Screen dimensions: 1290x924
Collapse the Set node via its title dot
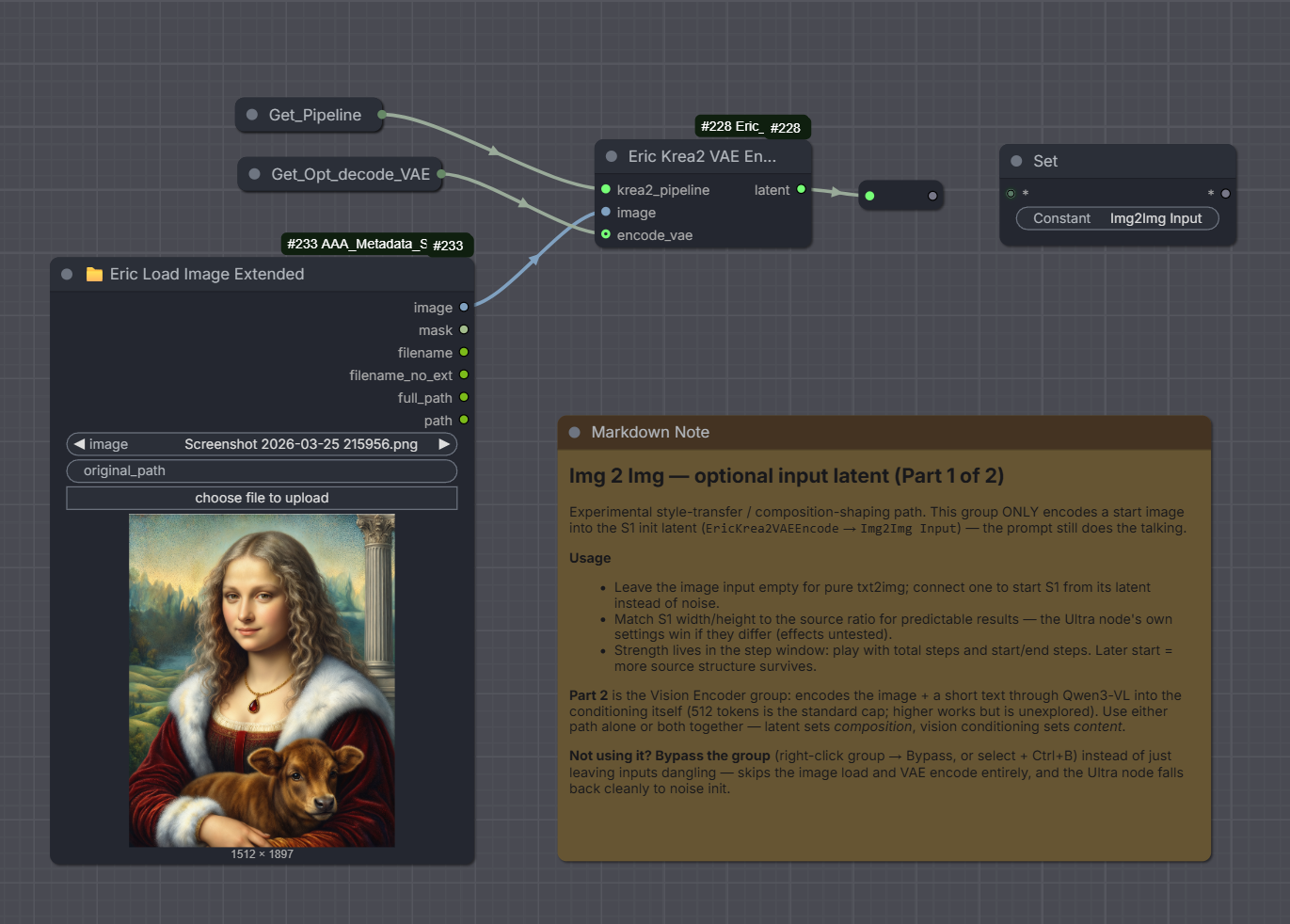click(x=1016, y=161)
